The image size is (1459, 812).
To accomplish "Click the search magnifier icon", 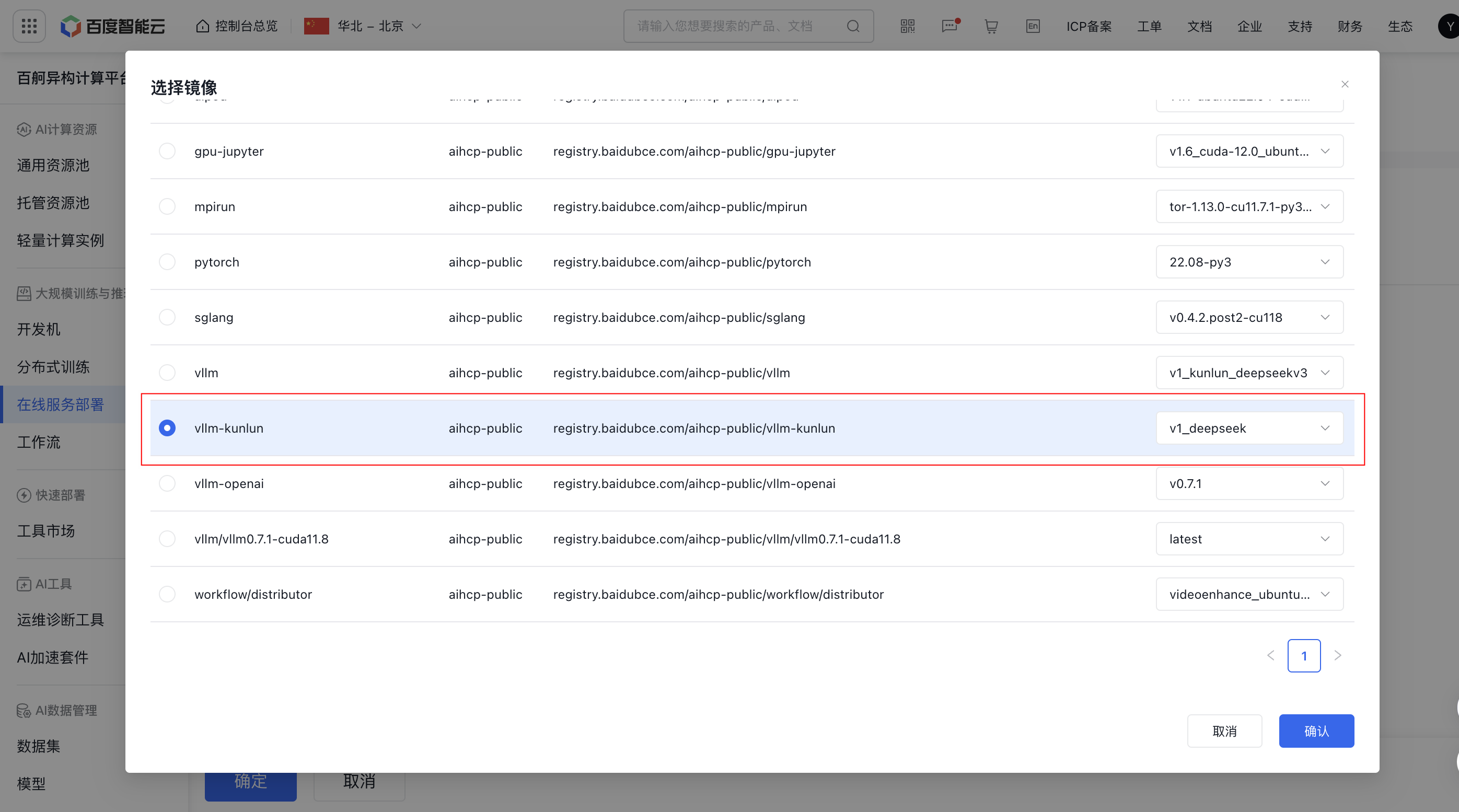I will click(x=853, y=26).
